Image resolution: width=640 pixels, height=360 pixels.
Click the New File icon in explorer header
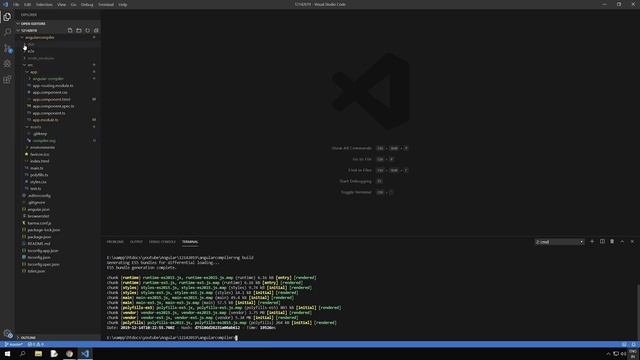click(70, 31)
